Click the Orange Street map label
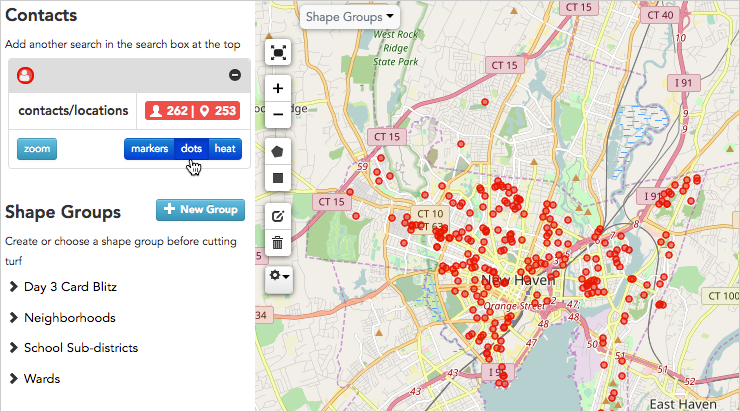 513,306
